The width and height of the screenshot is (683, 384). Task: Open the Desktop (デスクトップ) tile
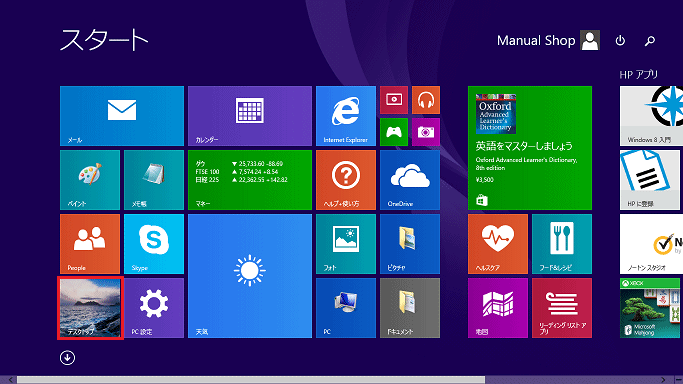90,308
